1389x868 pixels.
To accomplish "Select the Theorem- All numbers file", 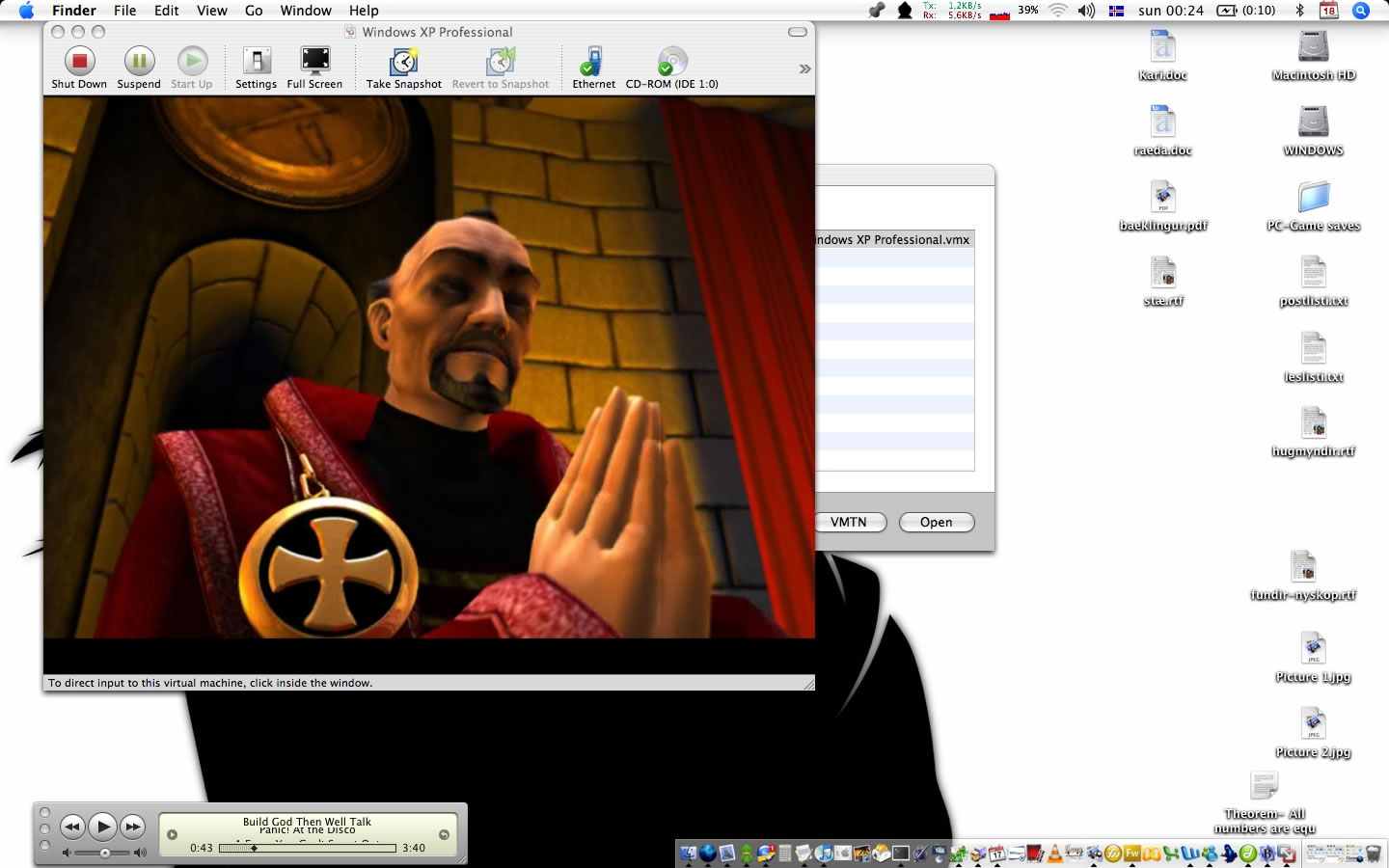I will [1265, 802].
